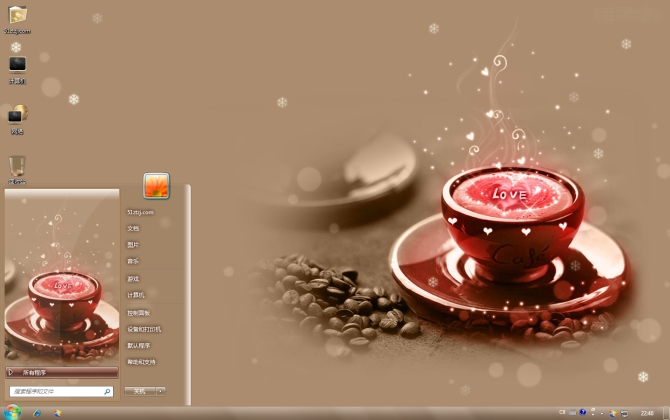Click the 22:40 clock in the taskbar

(x=647, y=413)
